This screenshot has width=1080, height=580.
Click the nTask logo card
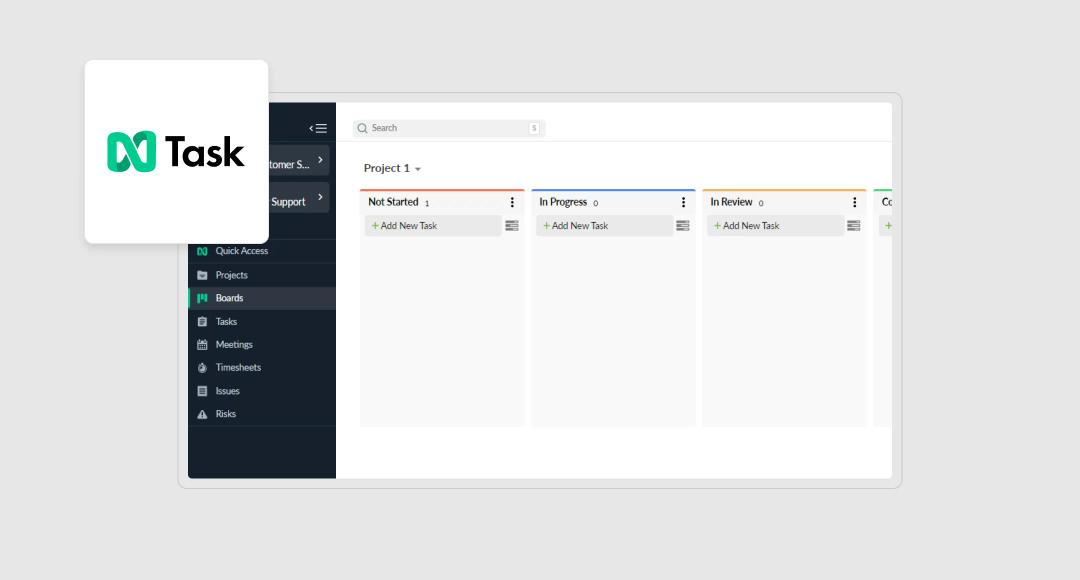(176, 152)
